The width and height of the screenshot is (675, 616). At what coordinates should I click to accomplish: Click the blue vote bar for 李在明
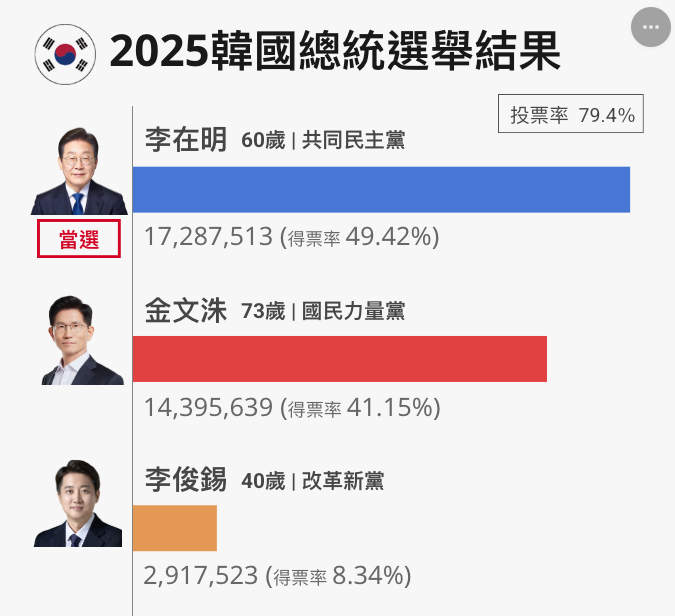click(381, 190)
